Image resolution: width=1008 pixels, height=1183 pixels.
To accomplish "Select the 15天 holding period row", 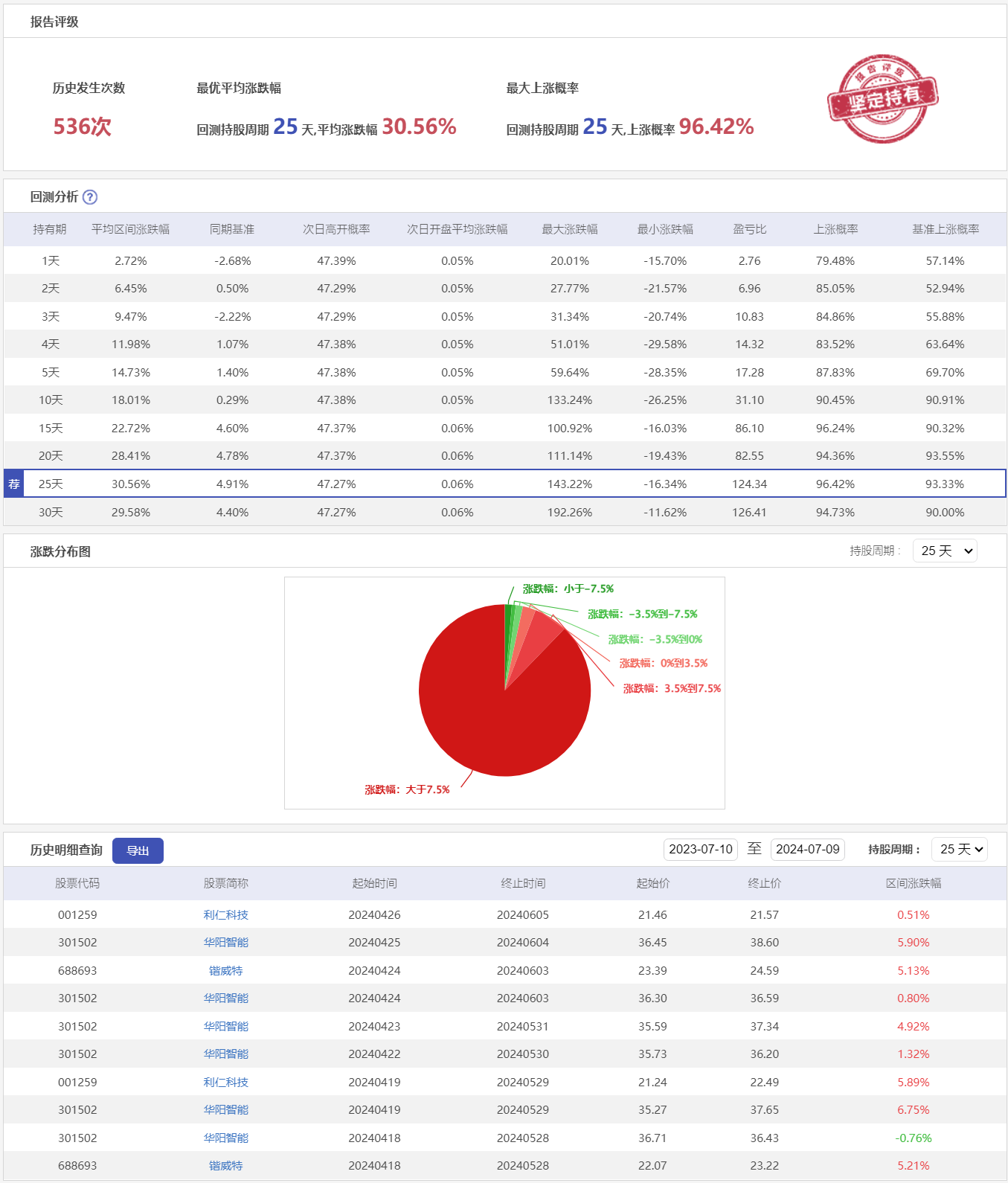I will coord(505,428).
